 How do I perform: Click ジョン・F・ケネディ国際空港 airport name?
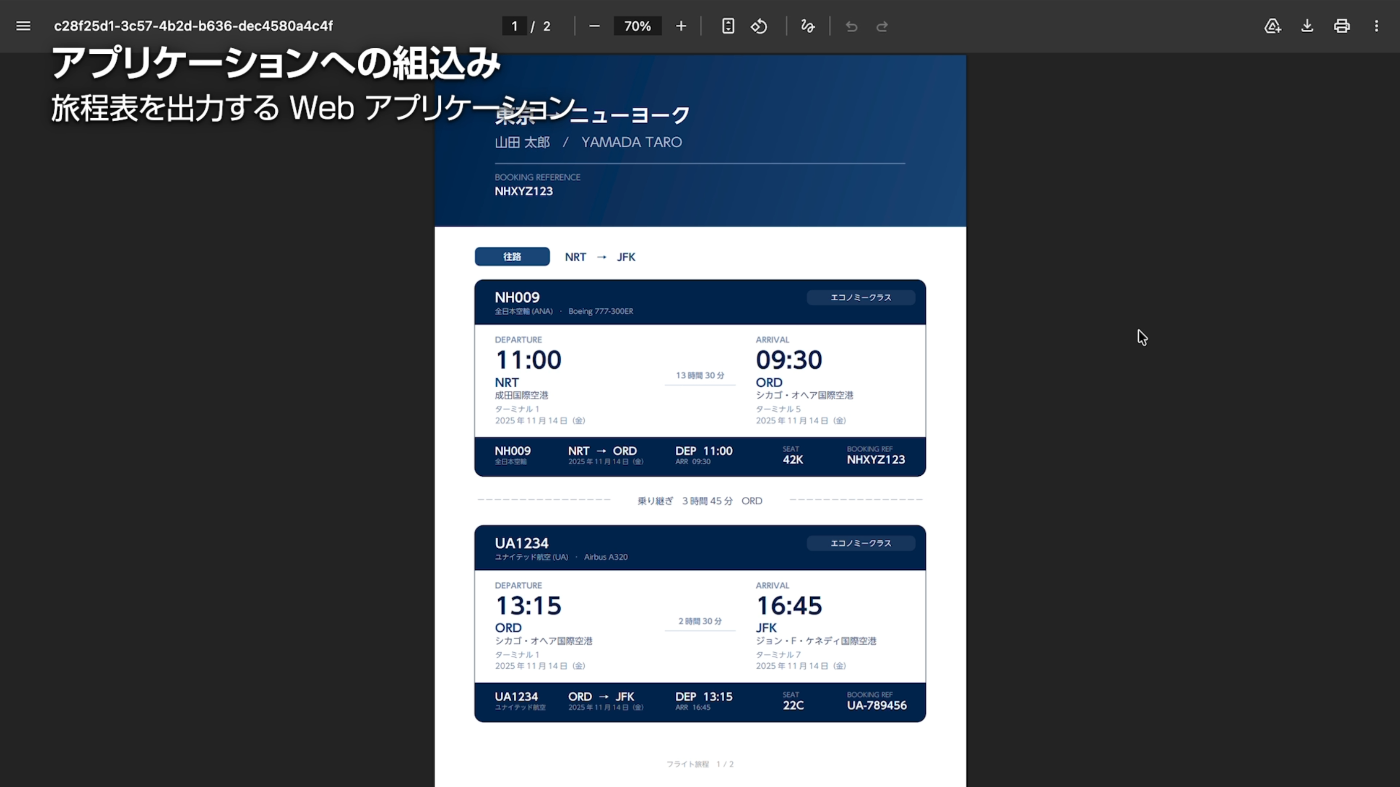click(x=816, y=641)
